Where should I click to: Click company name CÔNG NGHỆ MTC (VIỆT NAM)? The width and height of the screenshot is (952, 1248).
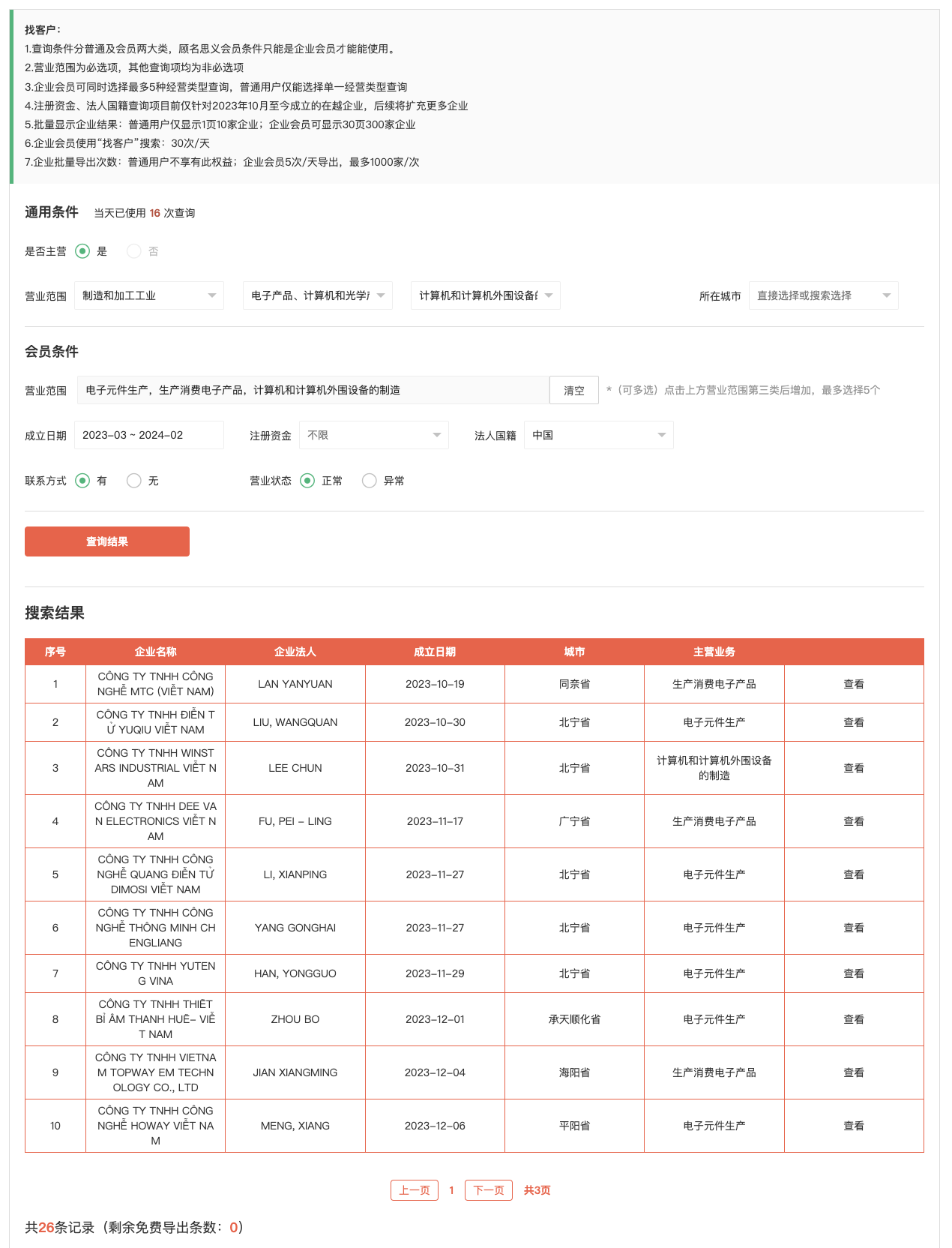155,684
